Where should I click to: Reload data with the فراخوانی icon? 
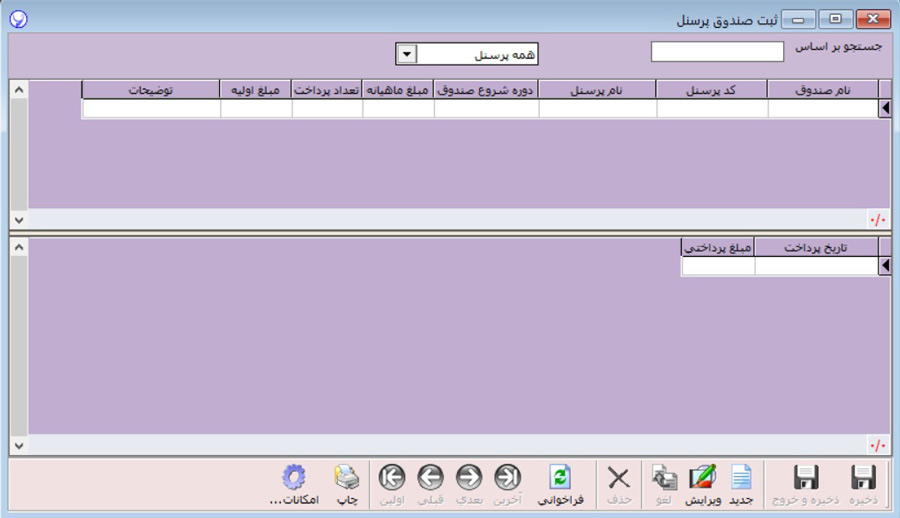click(560, 479)
